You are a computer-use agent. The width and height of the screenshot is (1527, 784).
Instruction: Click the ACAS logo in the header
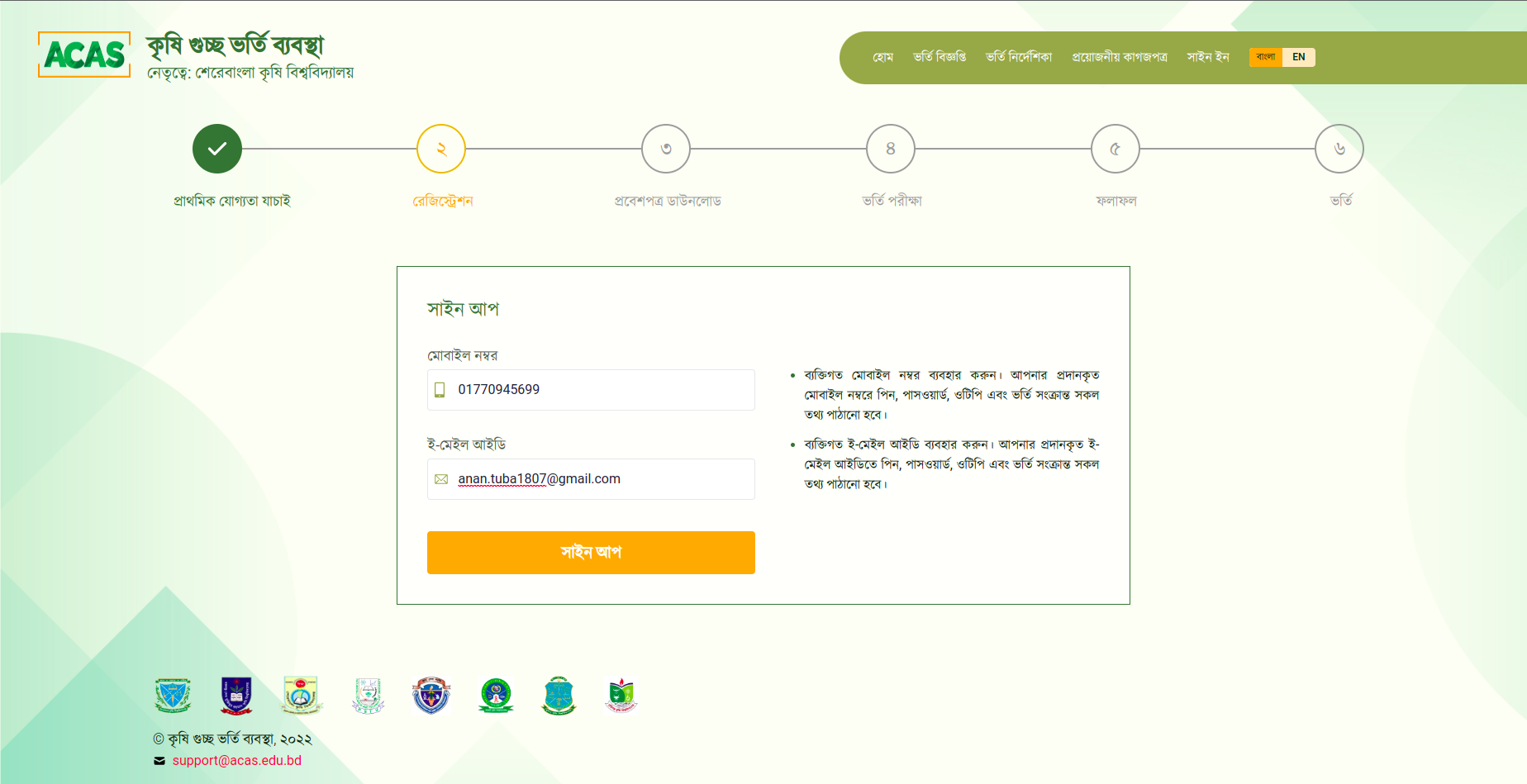[x=84, y=55]
